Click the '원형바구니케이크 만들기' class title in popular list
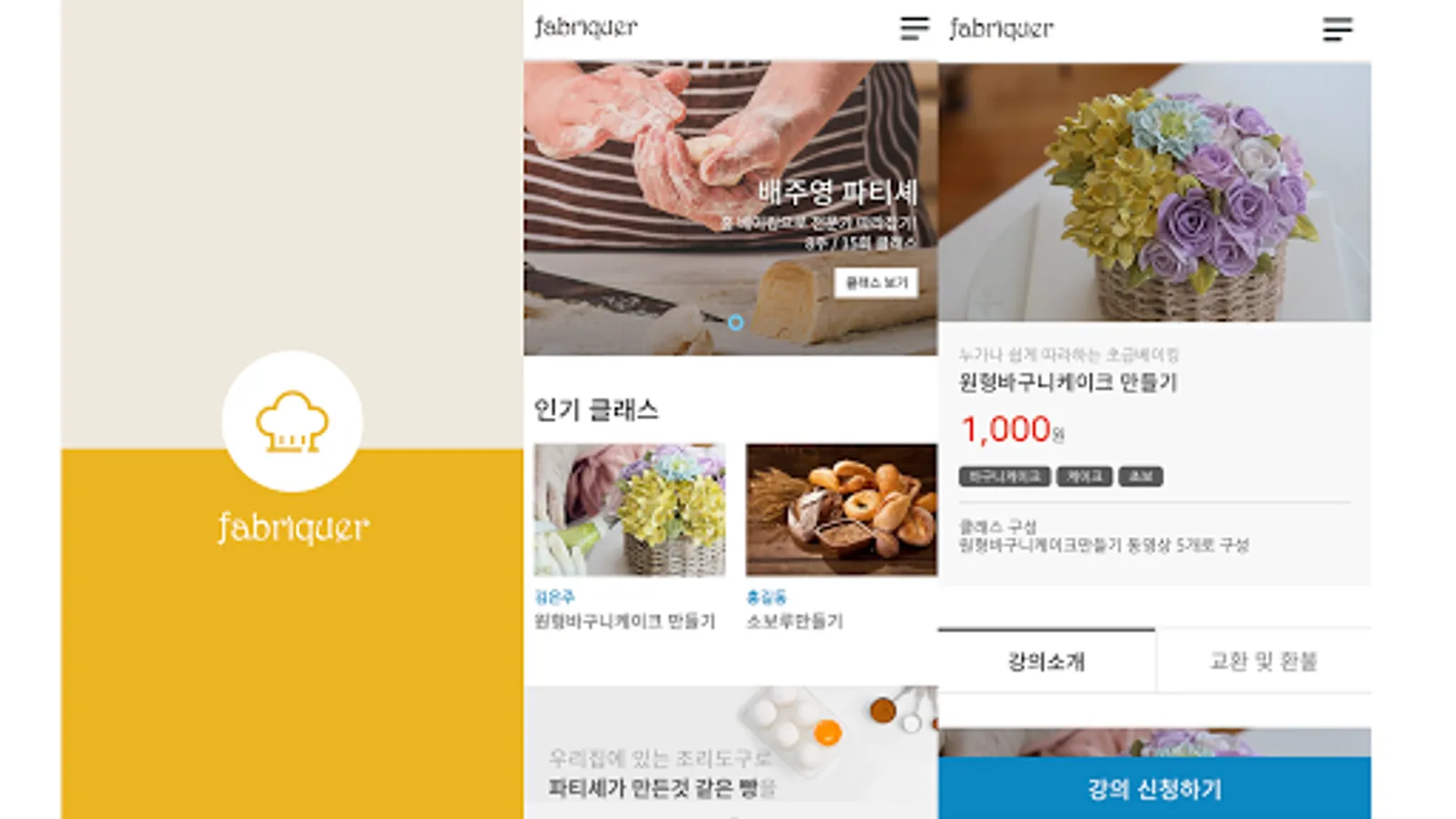The width and height of the screenshot is (1456, 819). (x=624, y=622)
